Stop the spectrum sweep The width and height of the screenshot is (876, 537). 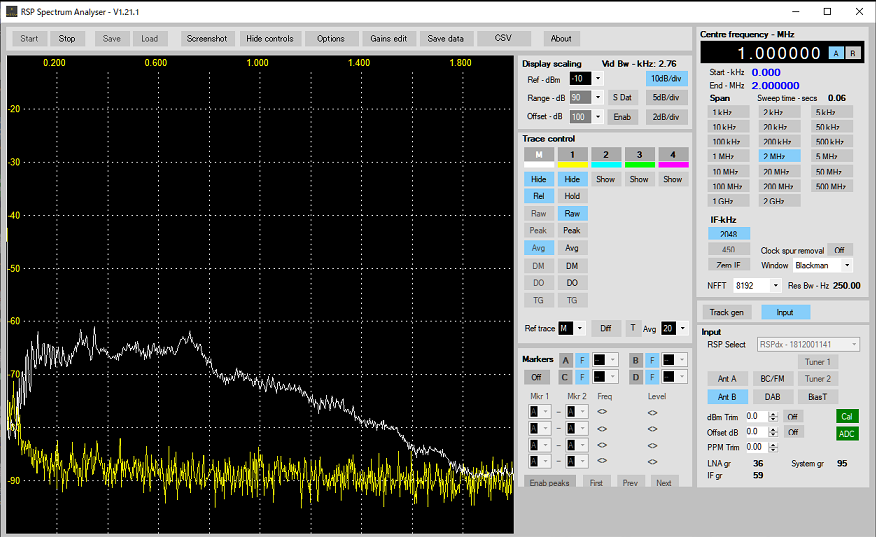67,39
